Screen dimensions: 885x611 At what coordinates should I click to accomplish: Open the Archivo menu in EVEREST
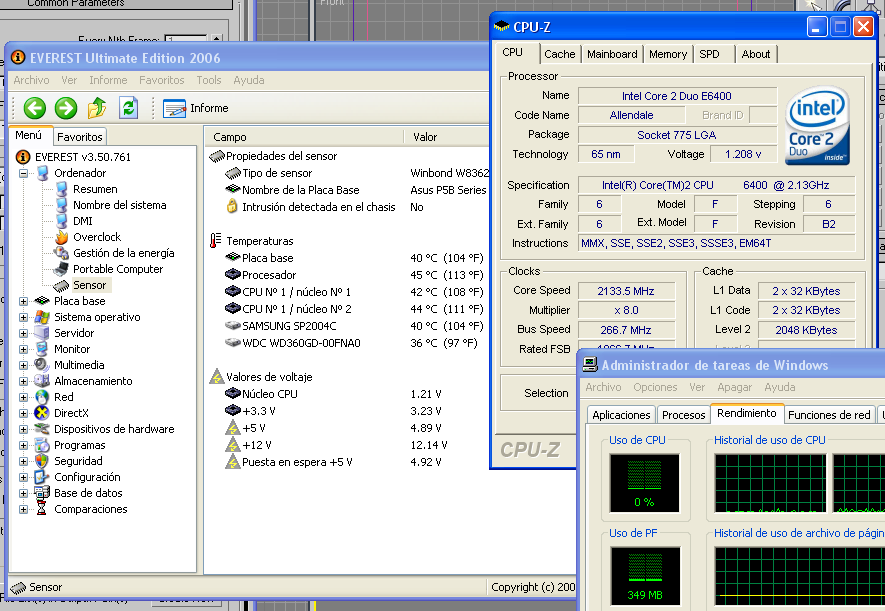pos(31,80)
